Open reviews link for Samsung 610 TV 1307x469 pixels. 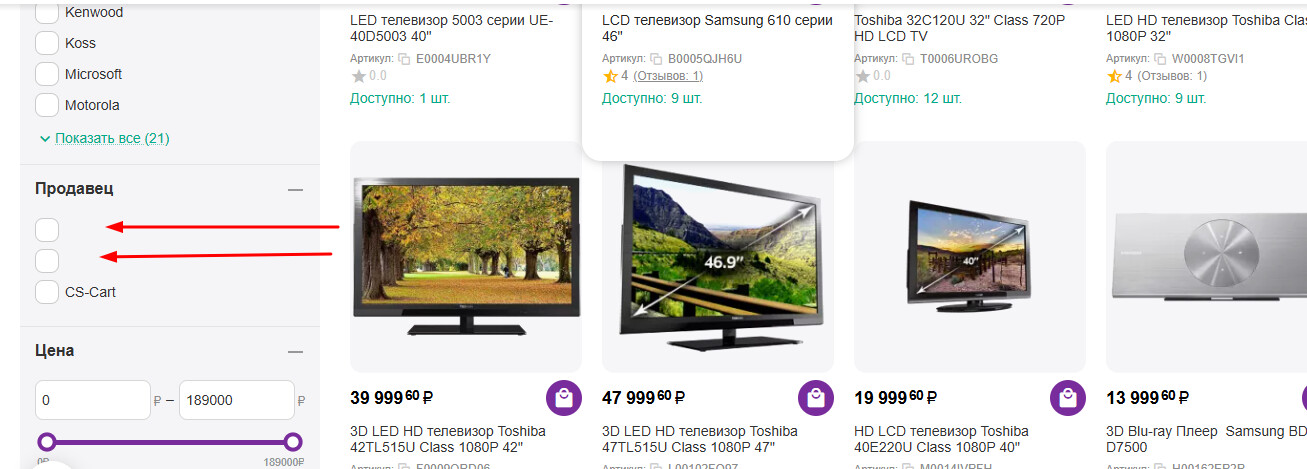[668, 76]
